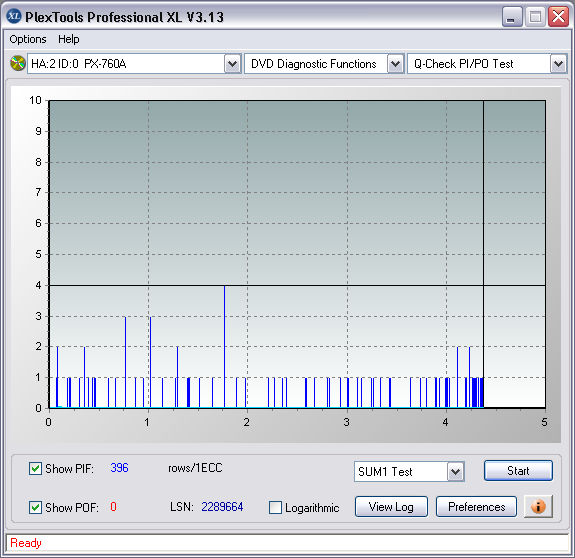Click the Start button
Image resolution: width=575 pixels, height=558 pixels.
(518, 471)
